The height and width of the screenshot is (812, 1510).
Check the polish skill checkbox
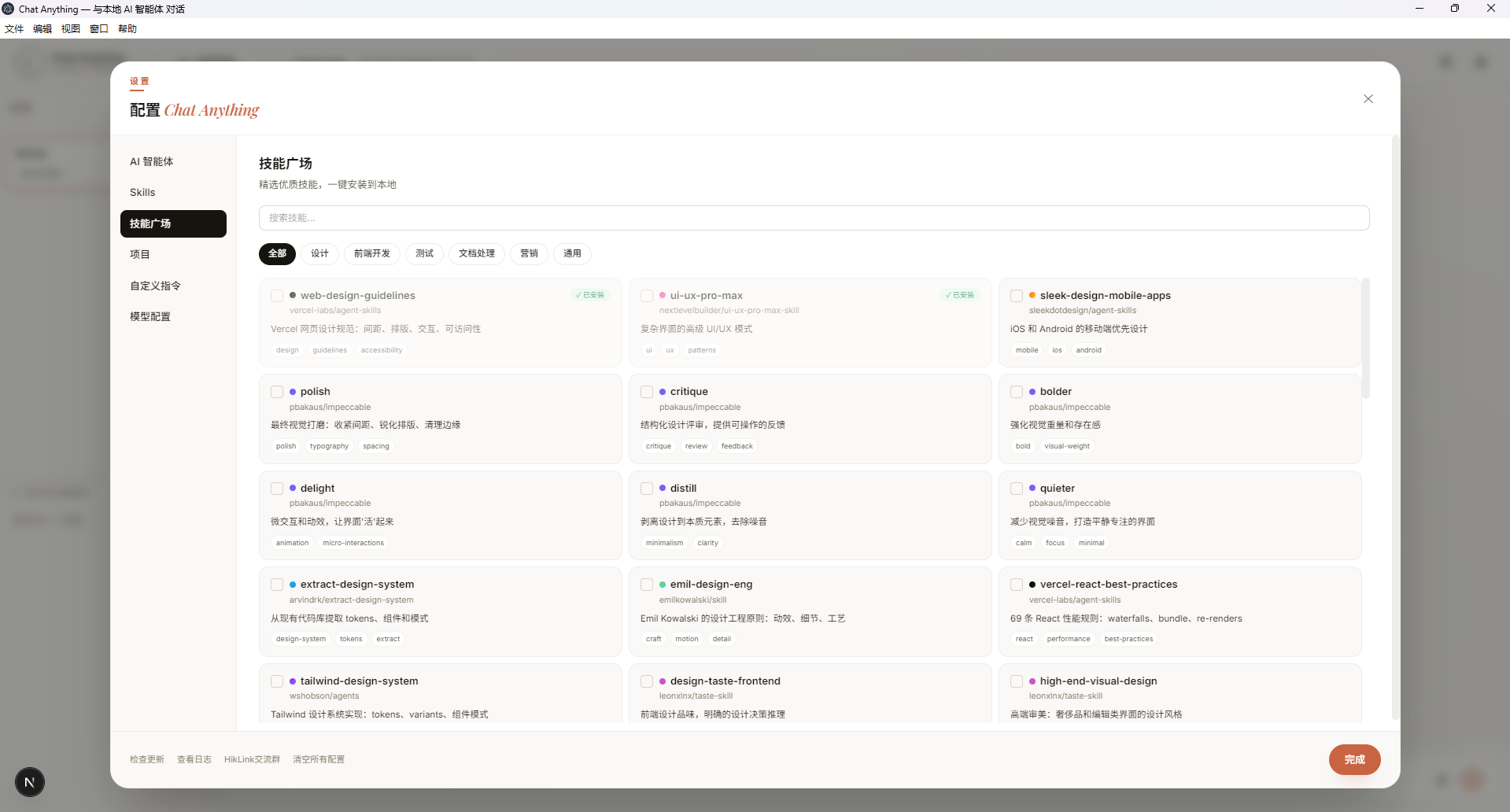click(277, 392)
